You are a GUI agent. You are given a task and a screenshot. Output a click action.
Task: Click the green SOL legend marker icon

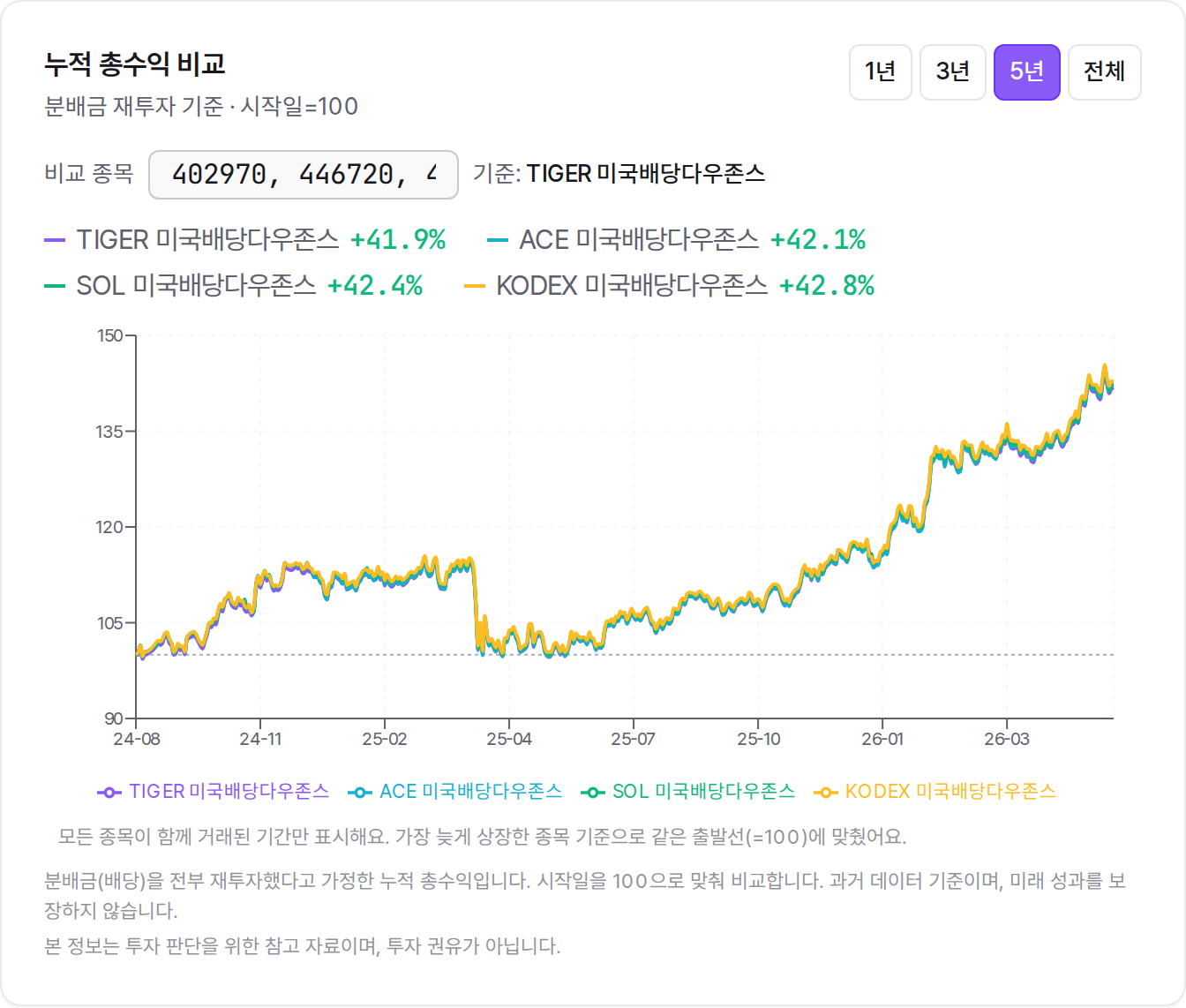pos(592,793)
